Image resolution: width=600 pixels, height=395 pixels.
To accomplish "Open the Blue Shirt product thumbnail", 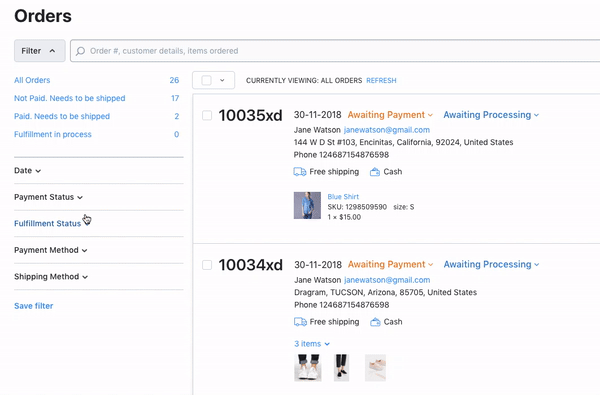I will pos(307,206).
